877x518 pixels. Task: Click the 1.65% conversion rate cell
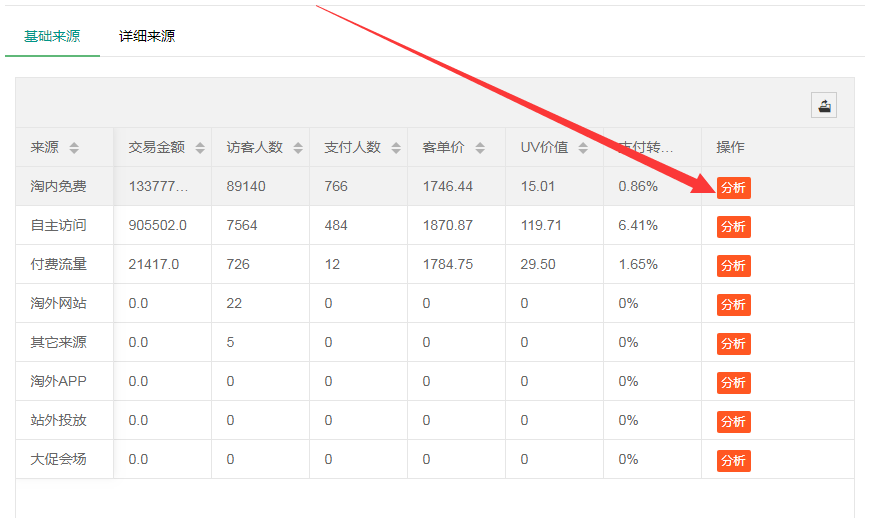[652, 264]
